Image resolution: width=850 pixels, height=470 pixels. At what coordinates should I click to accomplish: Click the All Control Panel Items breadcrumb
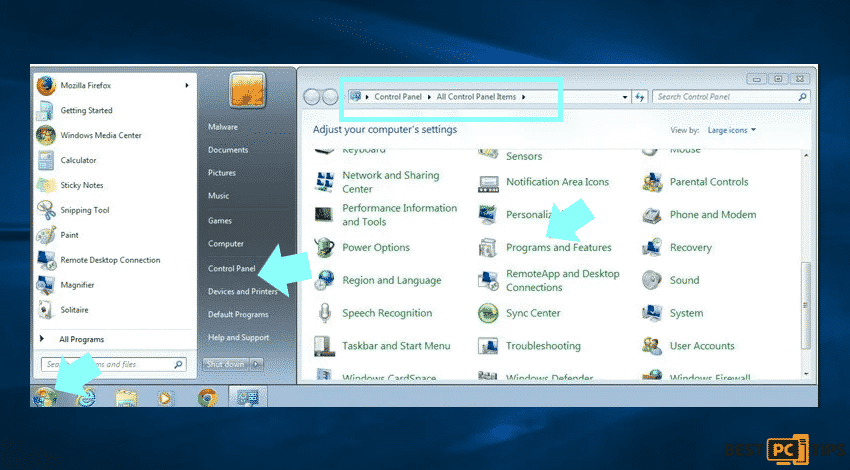(x=476, y=97)
